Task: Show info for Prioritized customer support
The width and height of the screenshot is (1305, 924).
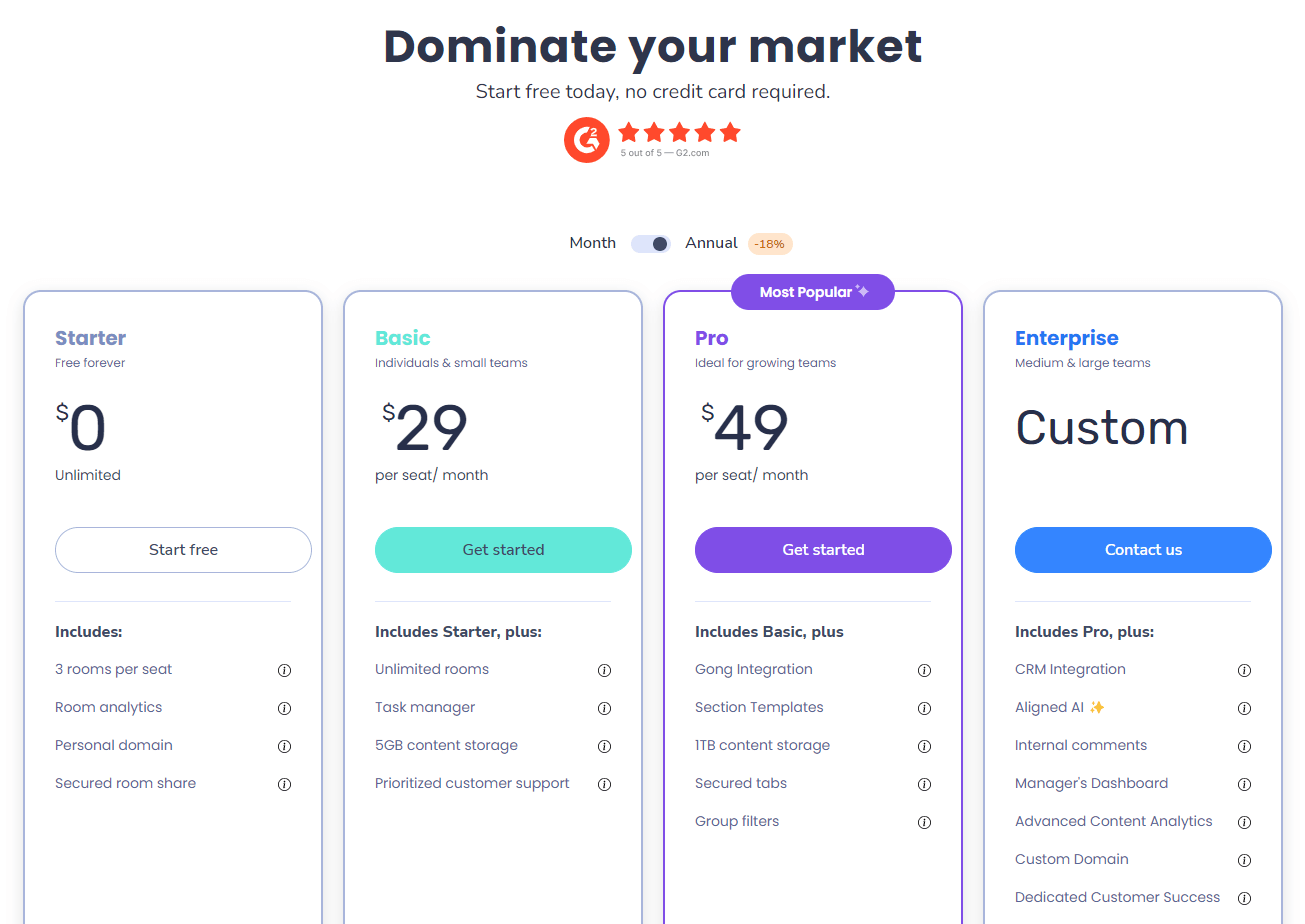Action: coord(604,784)
